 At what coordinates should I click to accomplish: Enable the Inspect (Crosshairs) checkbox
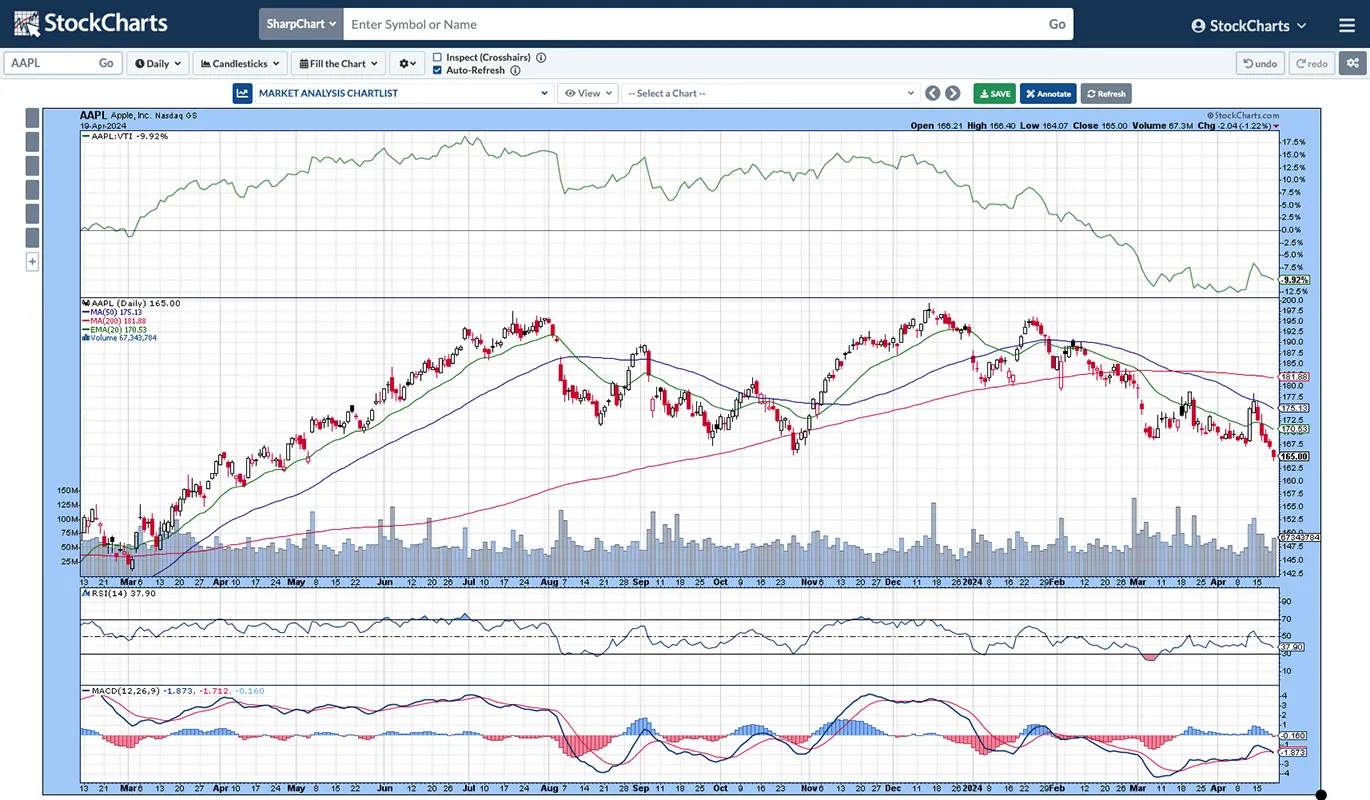[437, 58]
